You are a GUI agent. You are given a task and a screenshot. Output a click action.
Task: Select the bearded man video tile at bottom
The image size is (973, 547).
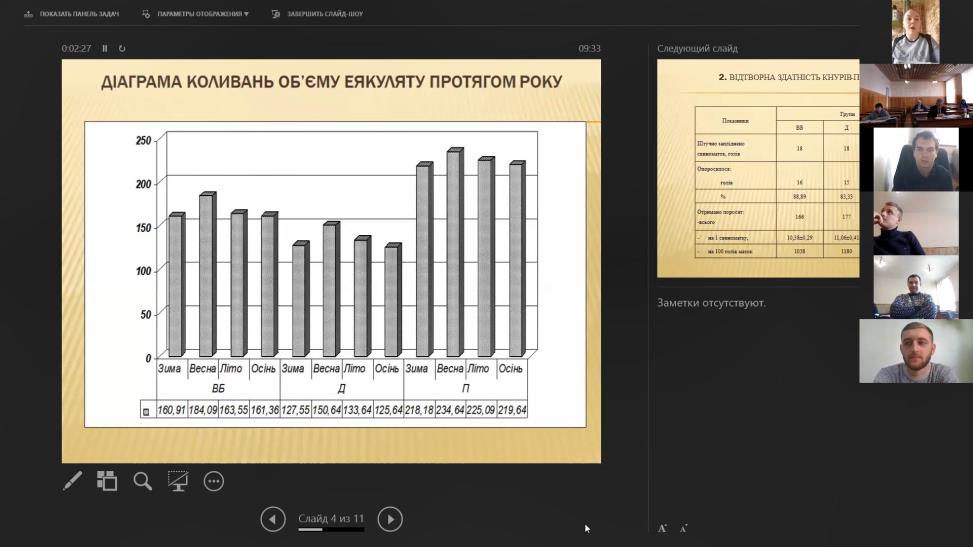coord(916,351)
